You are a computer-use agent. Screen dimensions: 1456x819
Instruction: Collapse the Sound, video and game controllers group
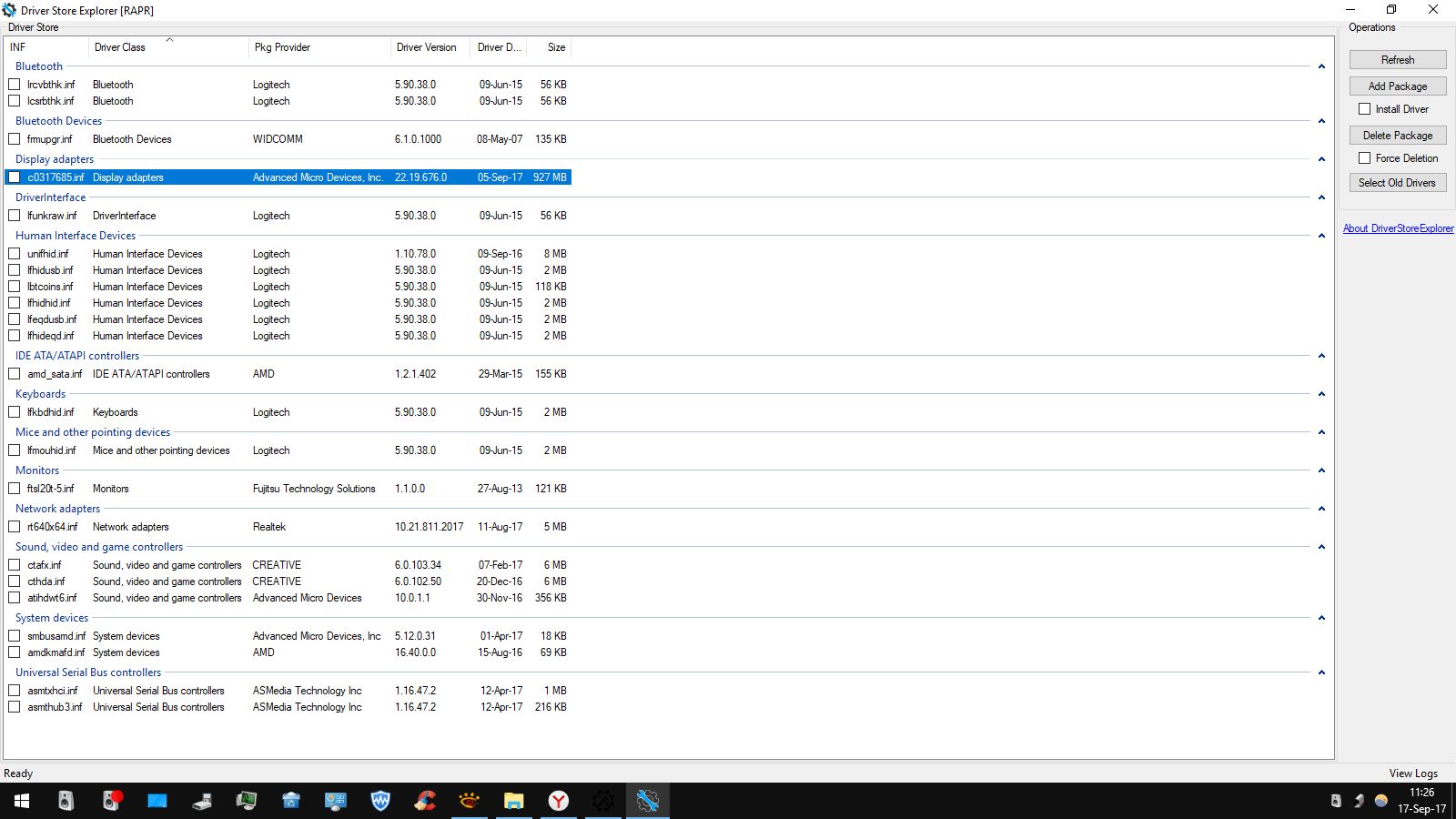tap(1321, 547)
